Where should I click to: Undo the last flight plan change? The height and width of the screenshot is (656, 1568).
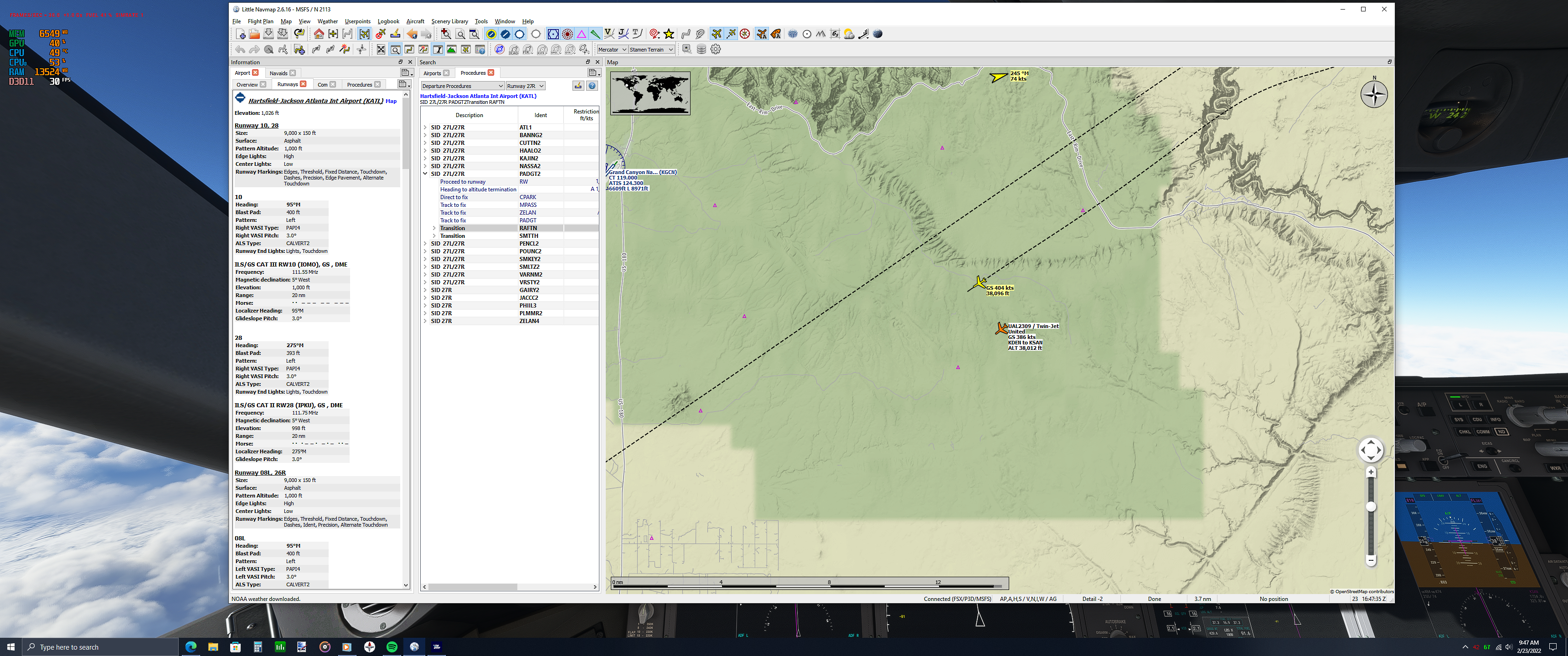click(240, 50)
